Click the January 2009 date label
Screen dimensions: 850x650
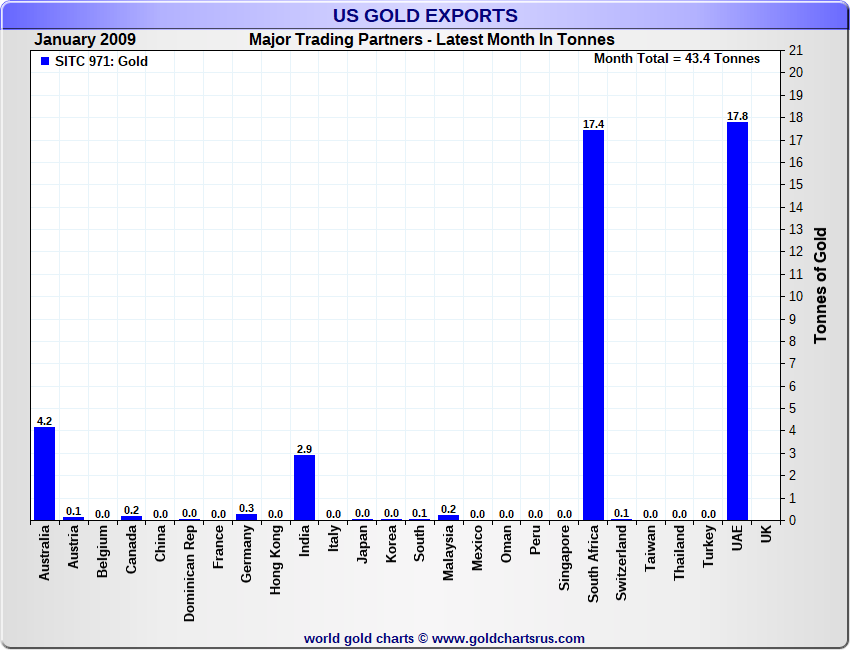pos(85,40)
